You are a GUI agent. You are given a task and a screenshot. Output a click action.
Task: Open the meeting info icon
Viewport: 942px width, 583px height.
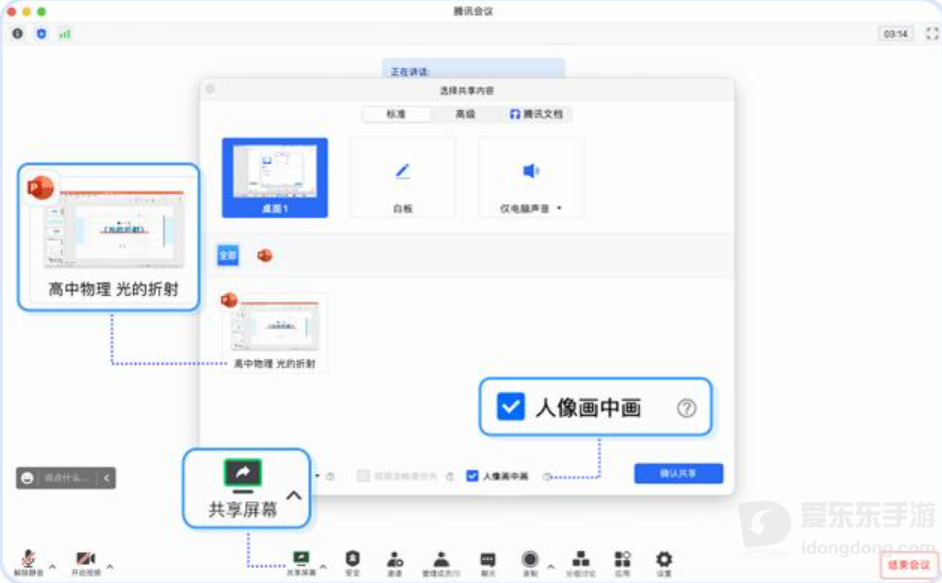click(x=17, y=34)
